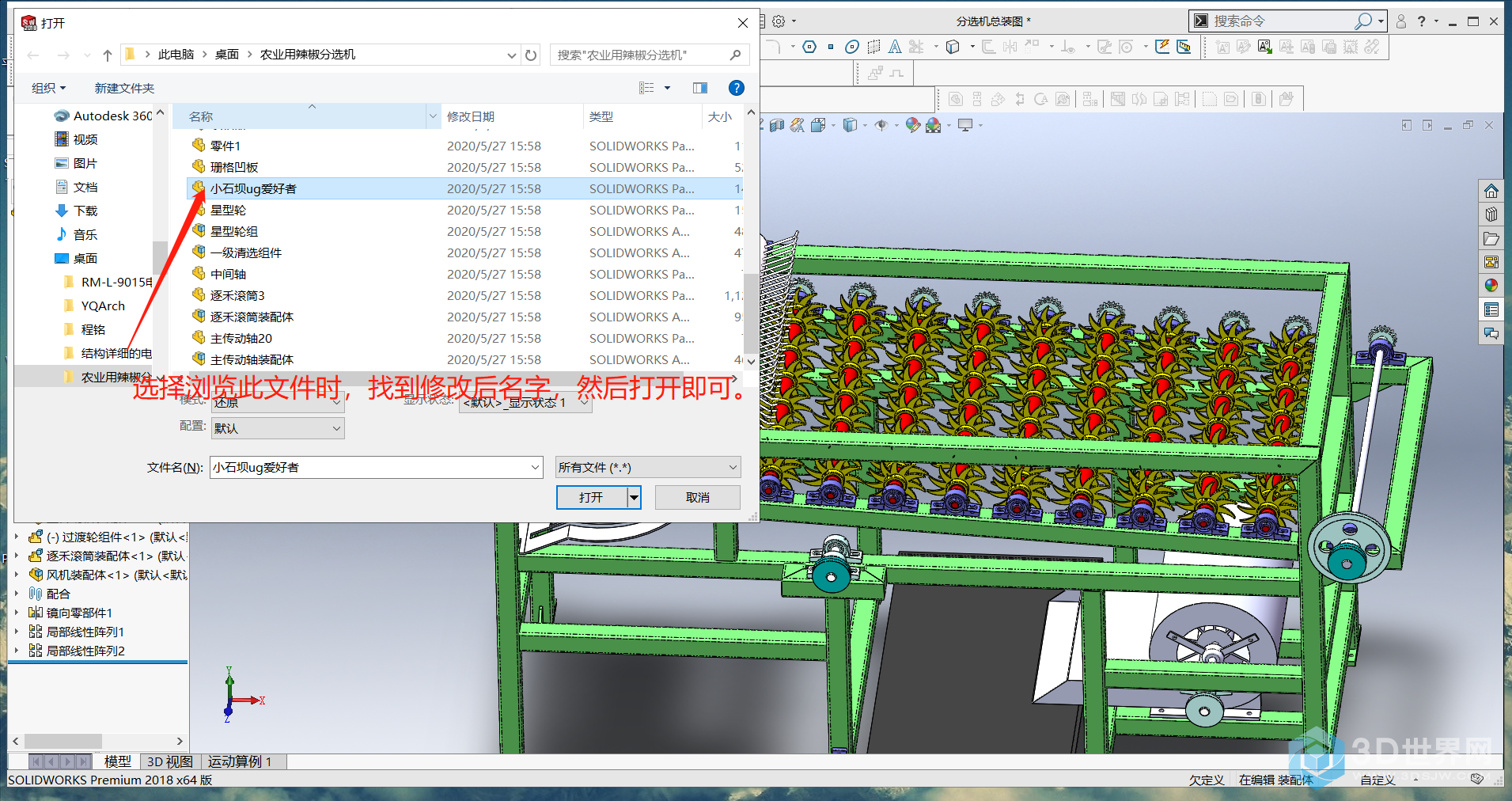1512x801 pixels.
Task: Open the File Explorer task pane icon
Action: pos(1491,238)
